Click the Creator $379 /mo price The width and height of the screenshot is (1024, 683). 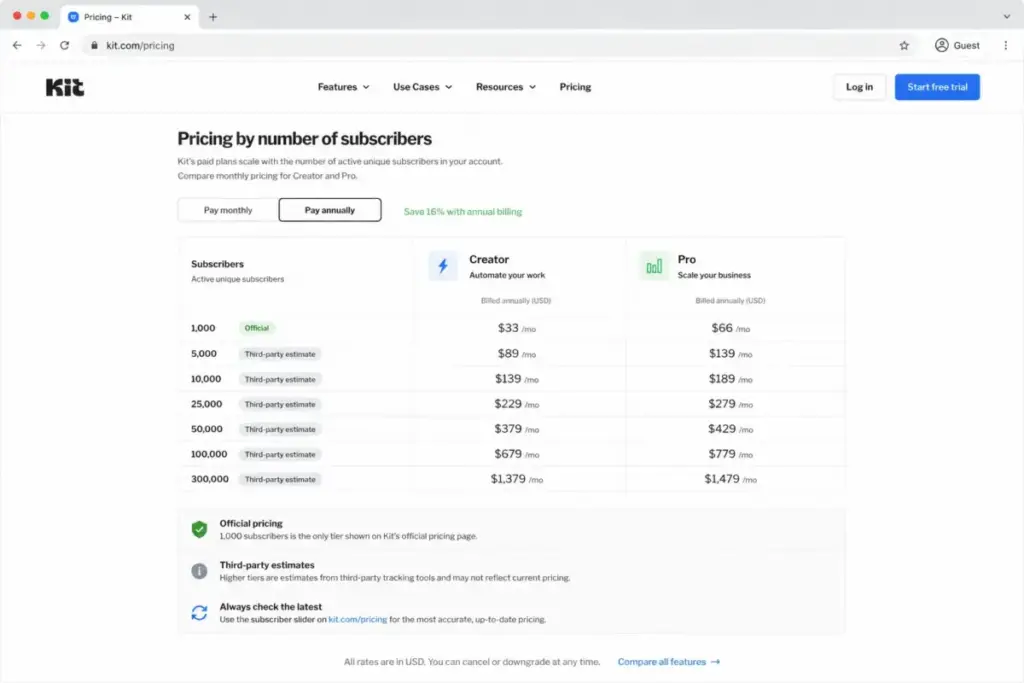coord(517,428)
